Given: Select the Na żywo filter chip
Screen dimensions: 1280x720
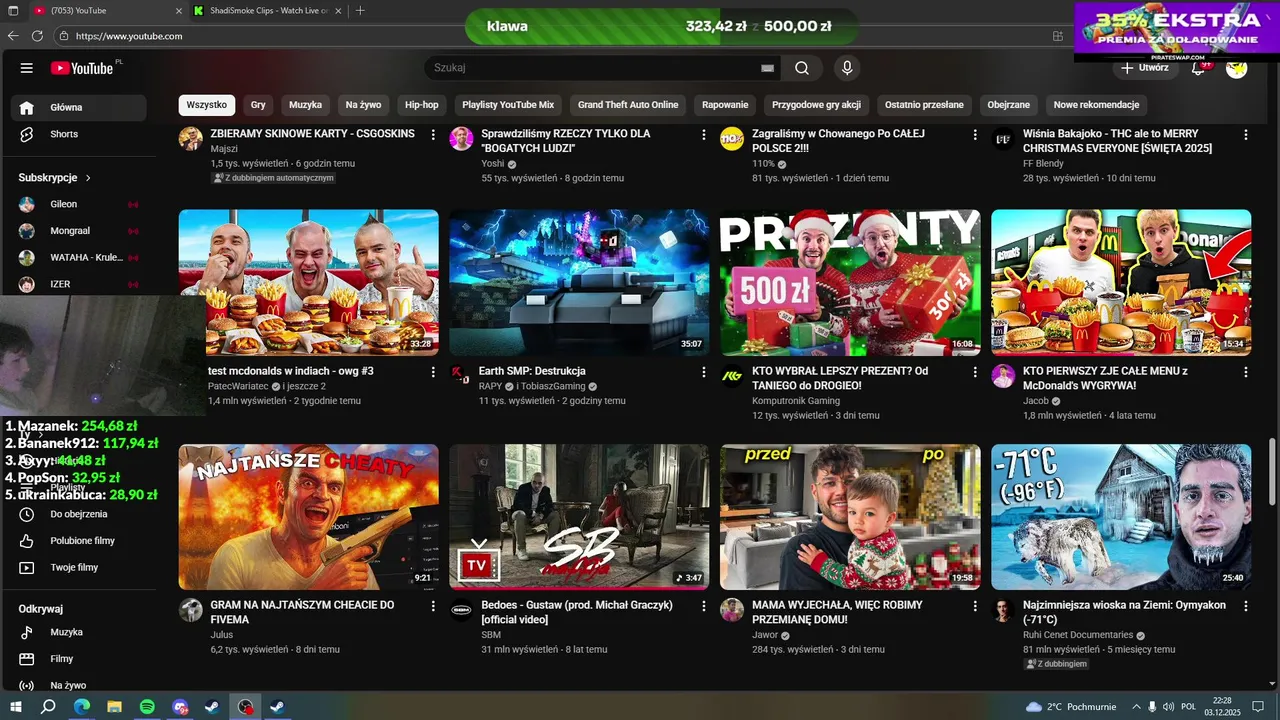Looking at the screenshot, I should [364, 105].
